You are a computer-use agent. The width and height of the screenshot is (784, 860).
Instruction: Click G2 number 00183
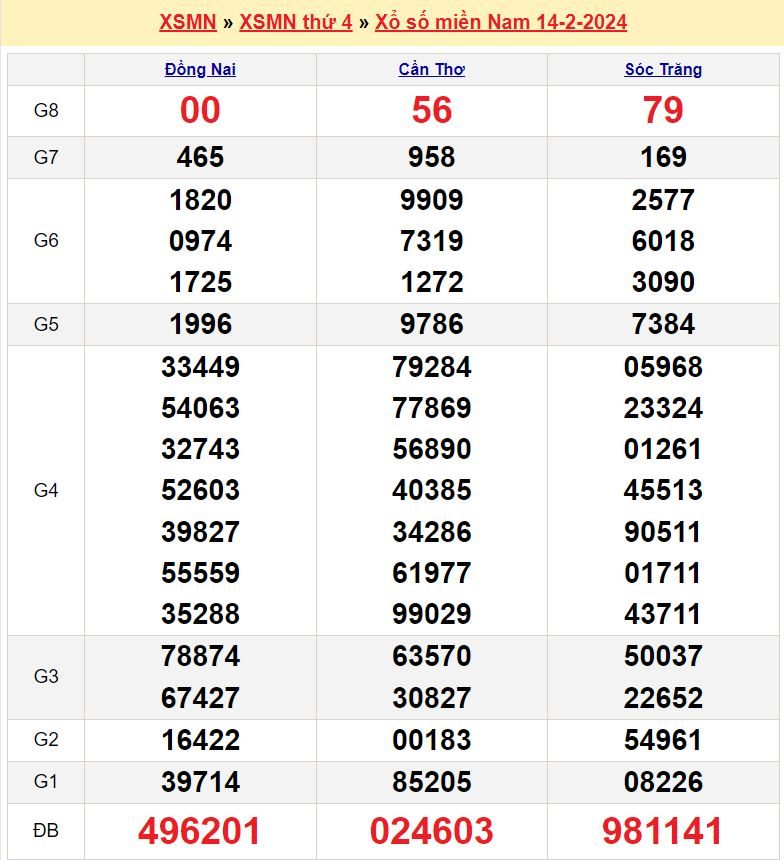tap(432, 740)
